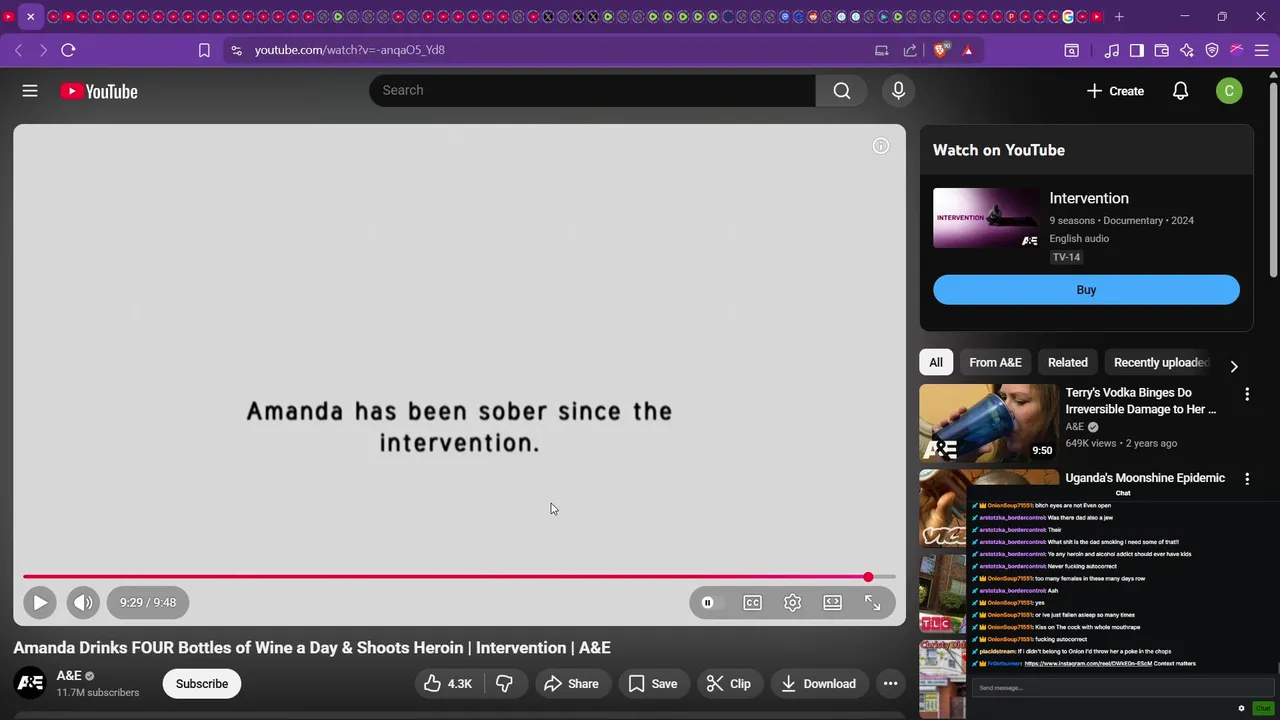
Task: Open options for Uganda's Moonshine Epidemic
Action: 1247,479
